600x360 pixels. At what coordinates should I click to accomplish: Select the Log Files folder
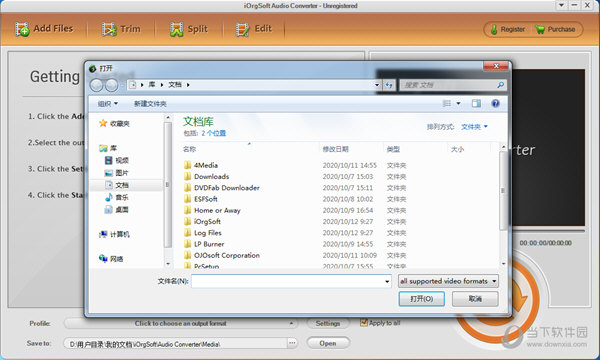[202, 233]
